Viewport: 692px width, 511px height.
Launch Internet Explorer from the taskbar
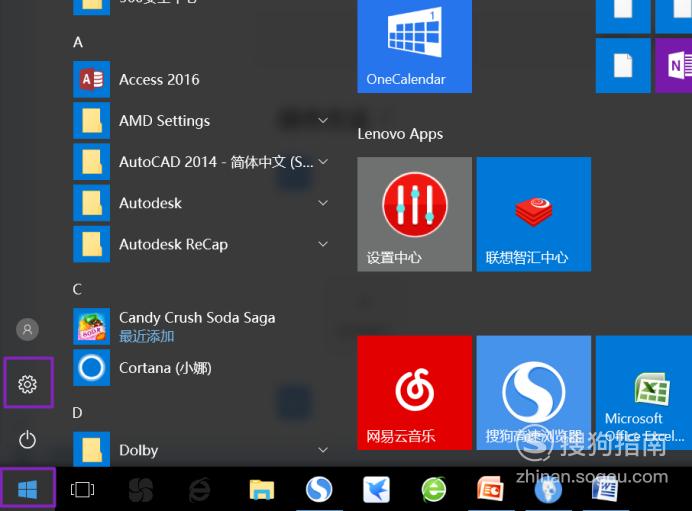click(199, 489)
